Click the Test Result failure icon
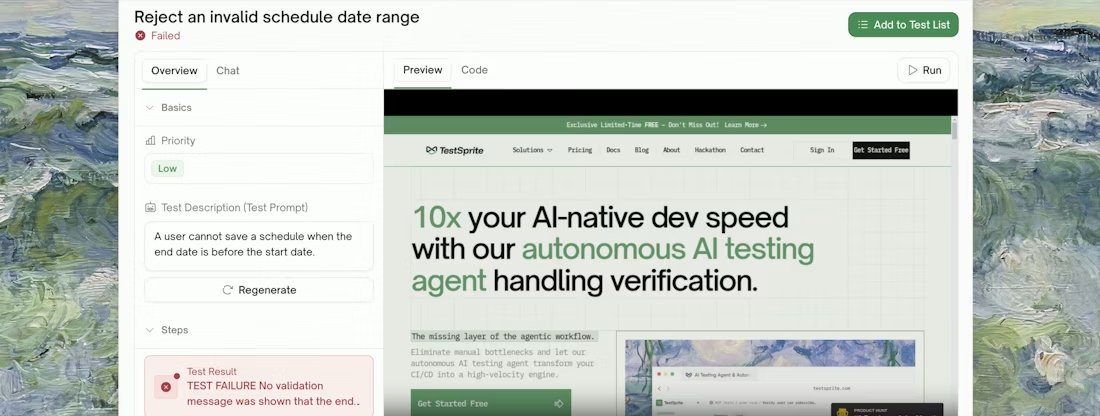The image size is (1100, 416). coord(166,387)
